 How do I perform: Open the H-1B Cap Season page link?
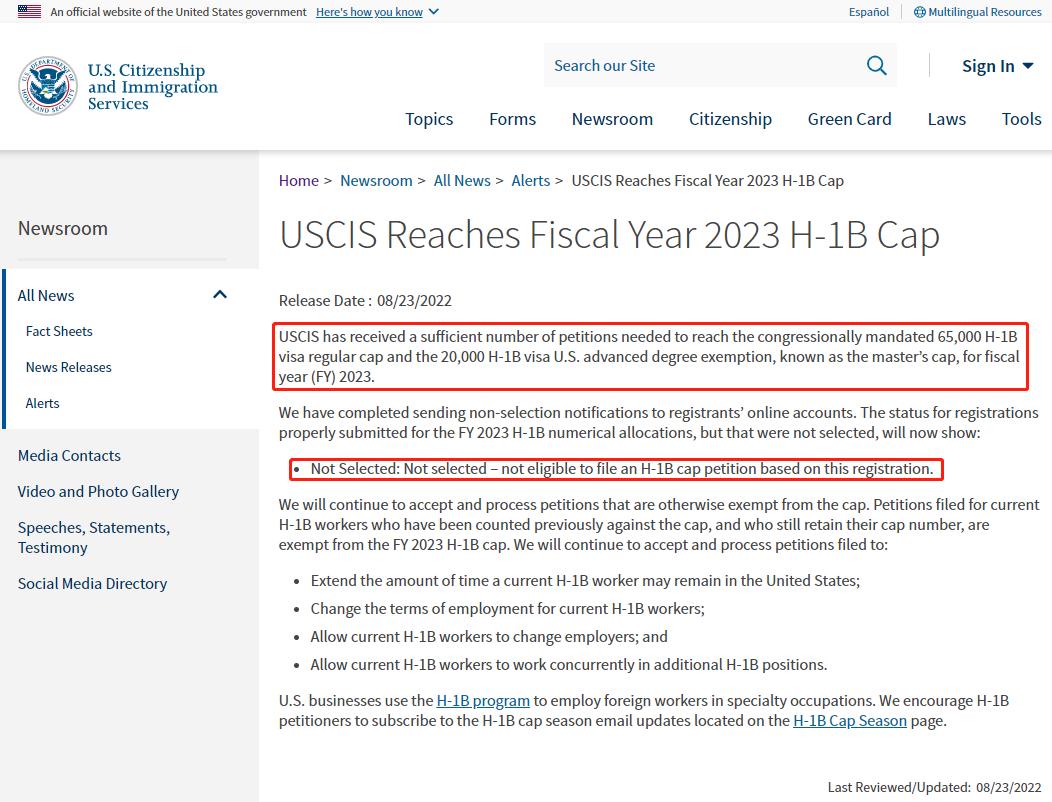point(849,720)
